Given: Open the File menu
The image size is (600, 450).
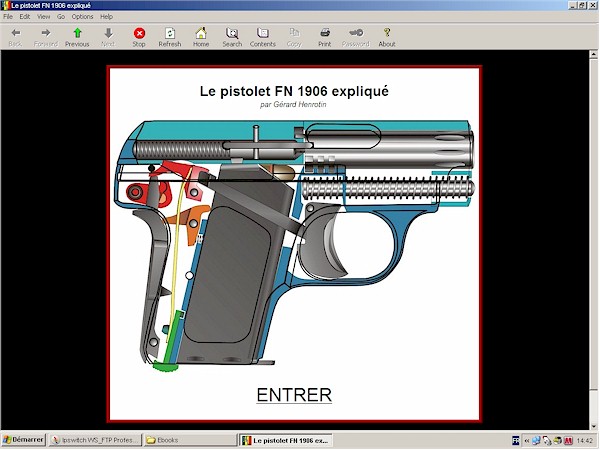Looking at the screenshot, I should [x=8, y=16].
